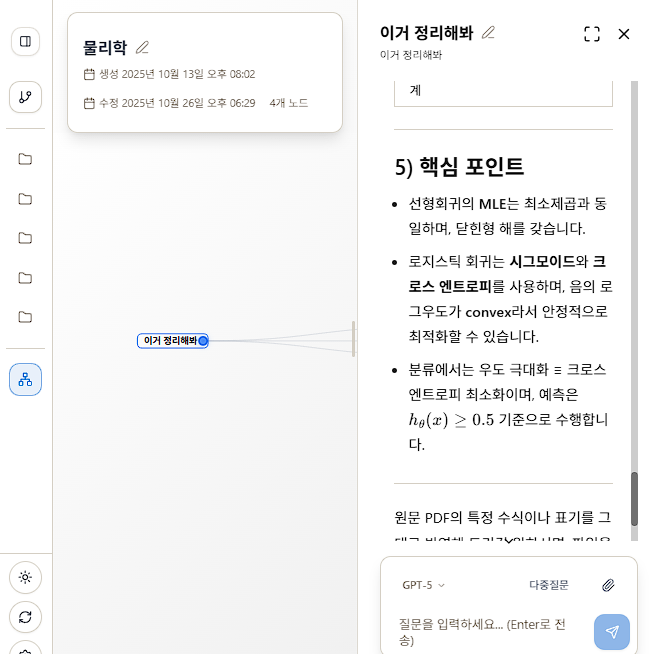Open the second folder in sidebar

point(25,199)
